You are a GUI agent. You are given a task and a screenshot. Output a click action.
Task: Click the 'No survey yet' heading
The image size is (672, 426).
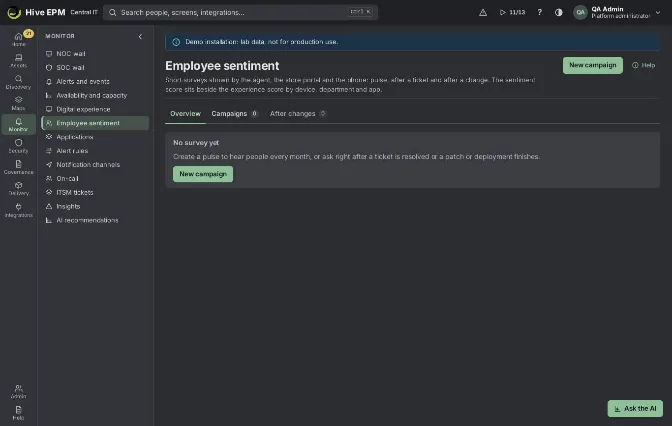click(196, 143)
